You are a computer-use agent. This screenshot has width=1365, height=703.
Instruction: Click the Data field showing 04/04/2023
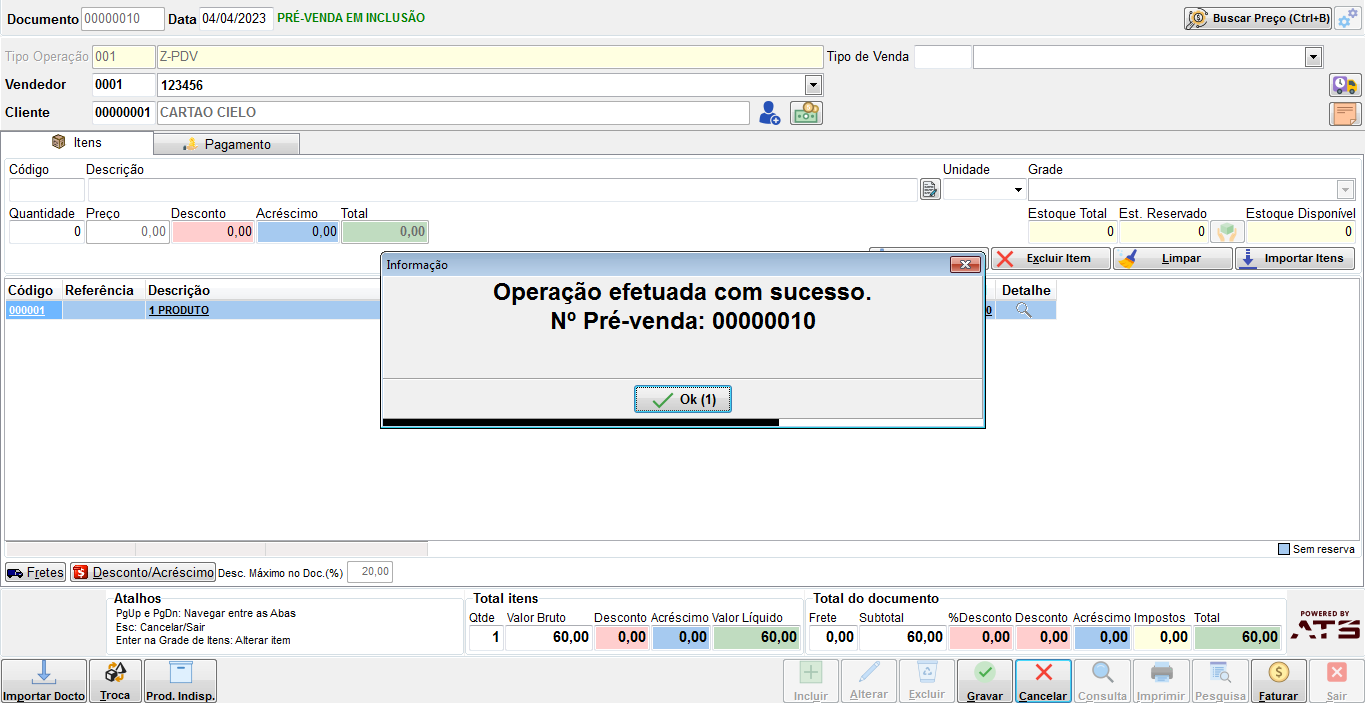tap(236, 19)
